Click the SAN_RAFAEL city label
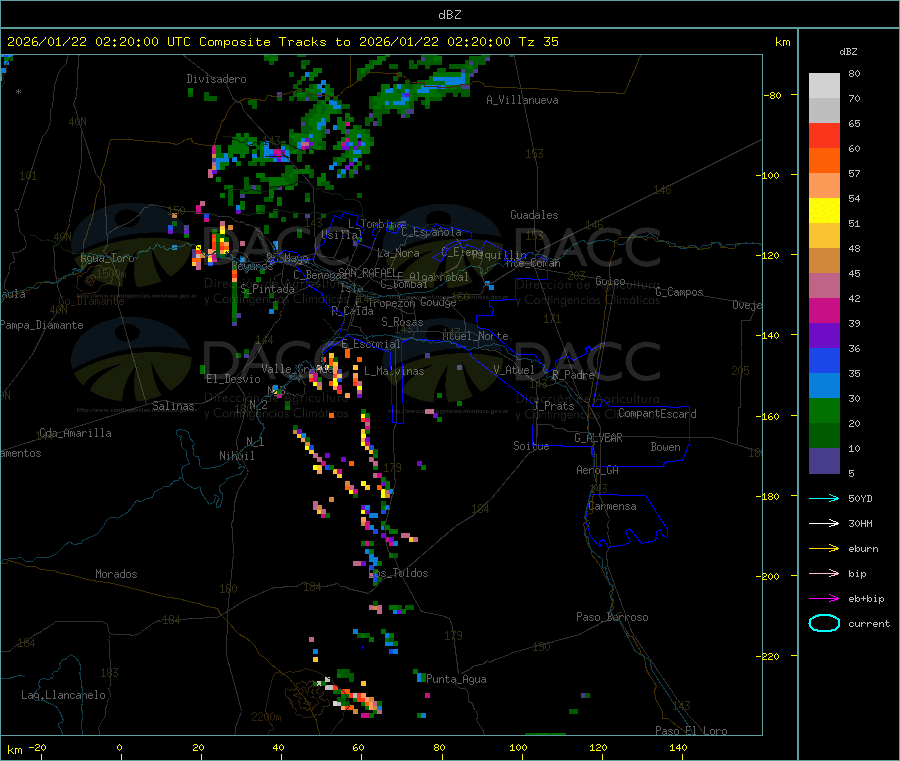This screenshot has width=900, height=761. pos(367,271)
